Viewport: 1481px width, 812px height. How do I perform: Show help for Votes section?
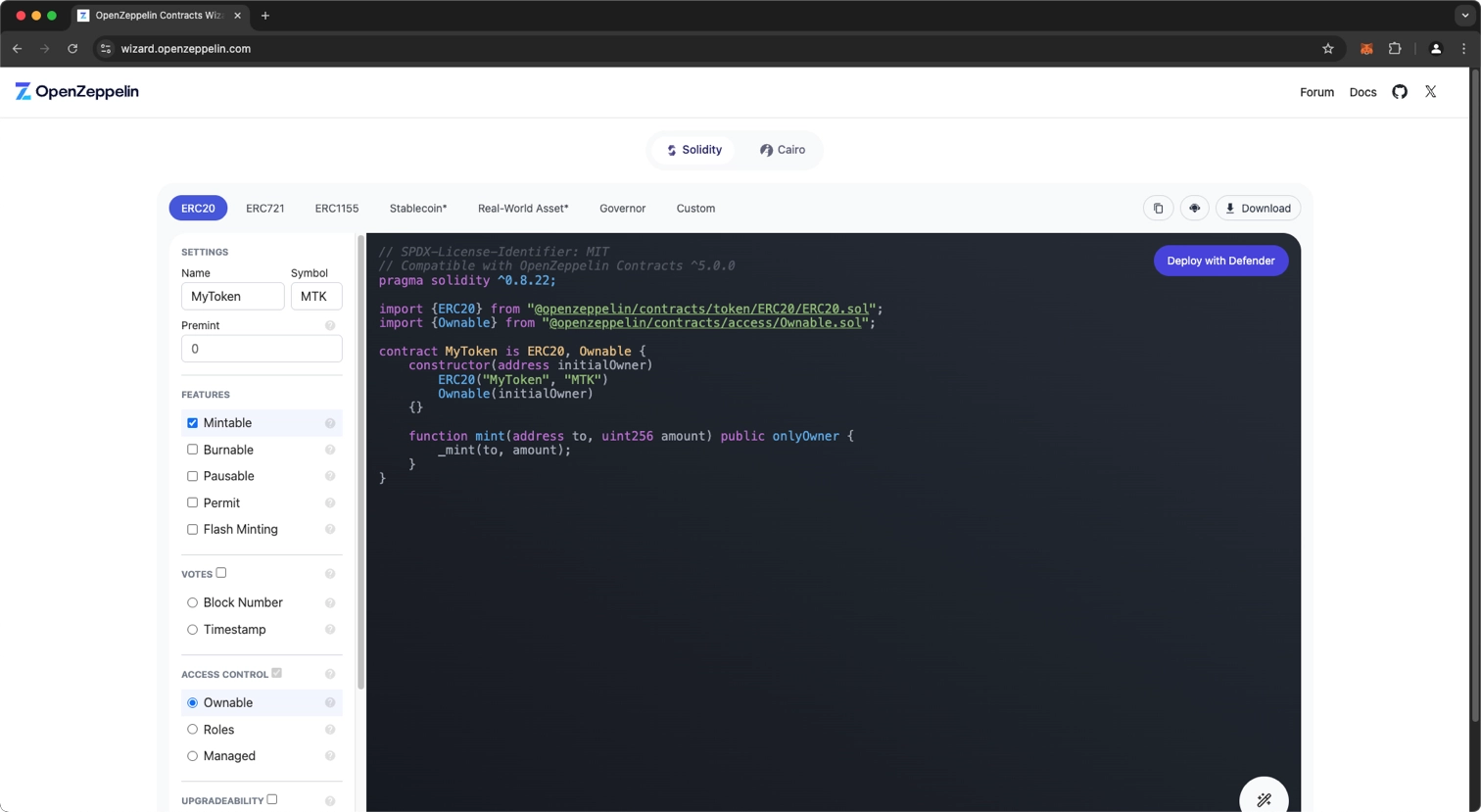tap(330, 574)
